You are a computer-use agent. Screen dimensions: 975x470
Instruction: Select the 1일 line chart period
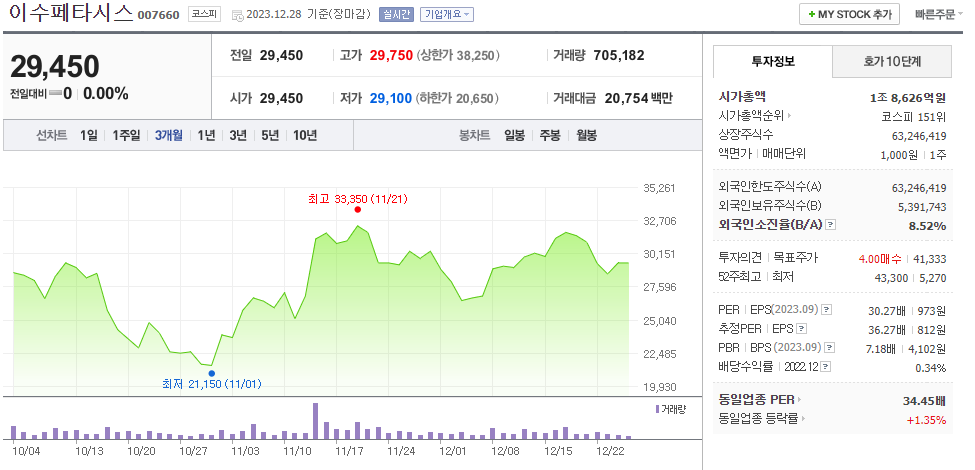tap(88, 136)
